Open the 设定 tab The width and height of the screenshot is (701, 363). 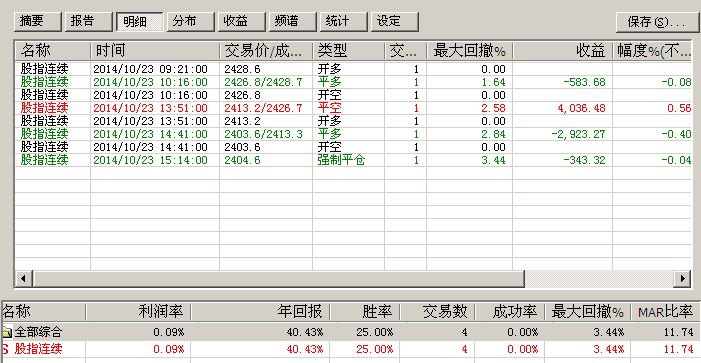click(x=394, y=21)
